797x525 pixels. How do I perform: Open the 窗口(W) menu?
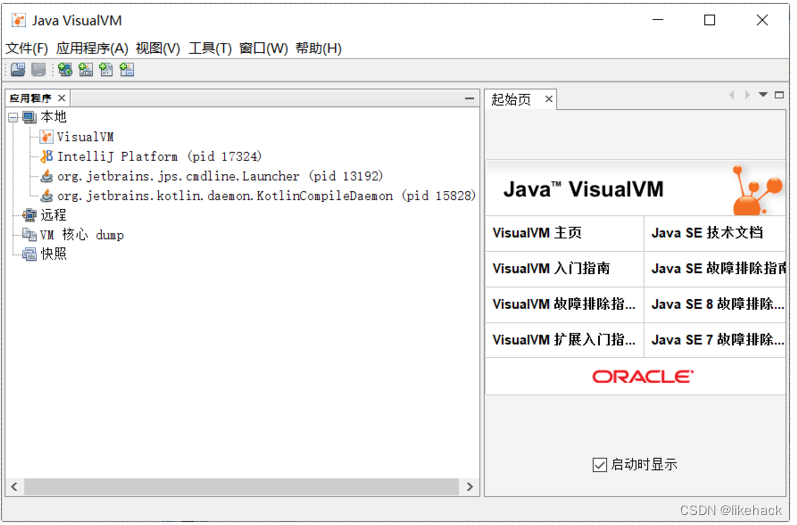coord(263,48)
